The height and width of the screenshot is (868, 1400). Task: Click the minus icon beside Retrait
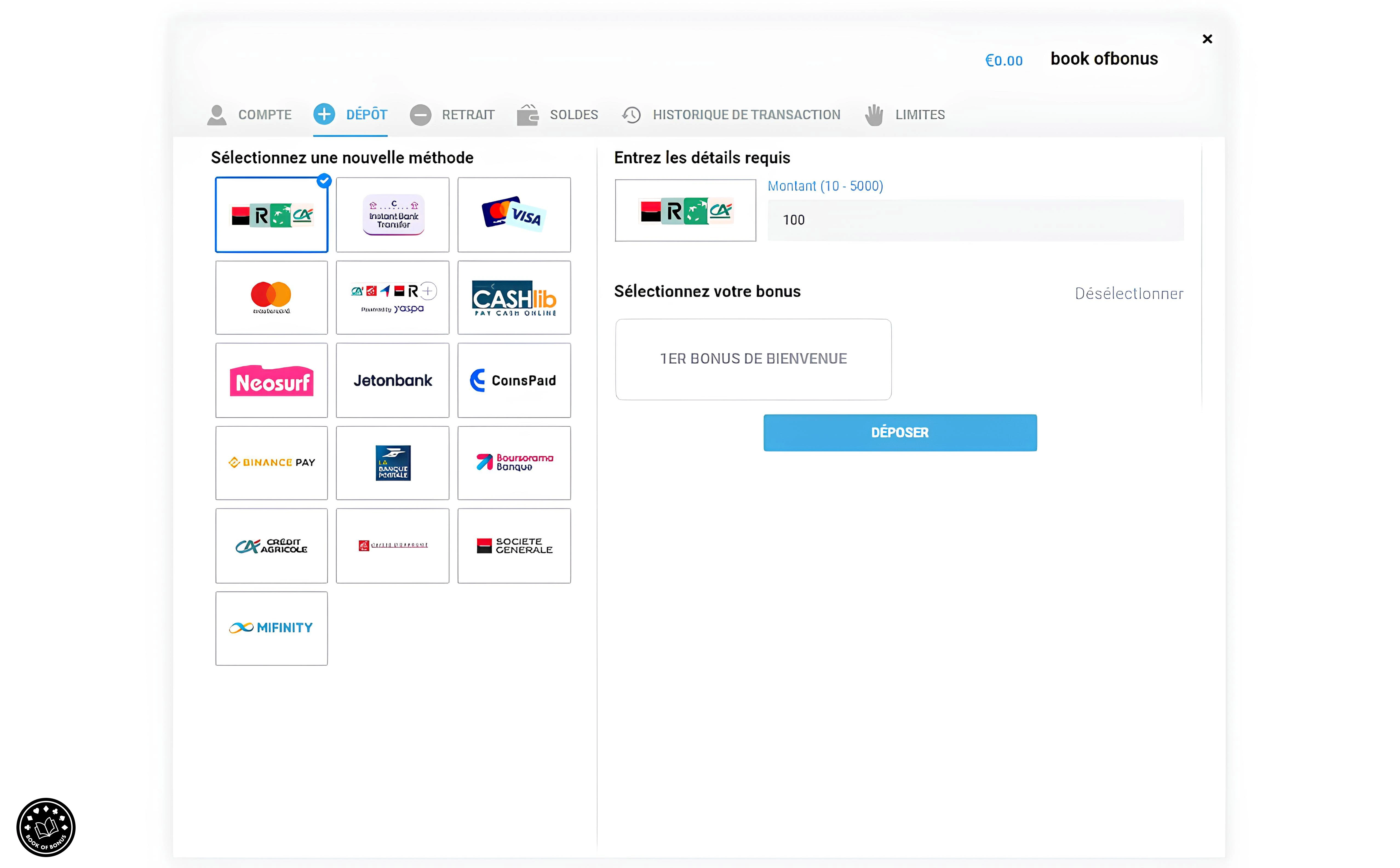(421, 115)
